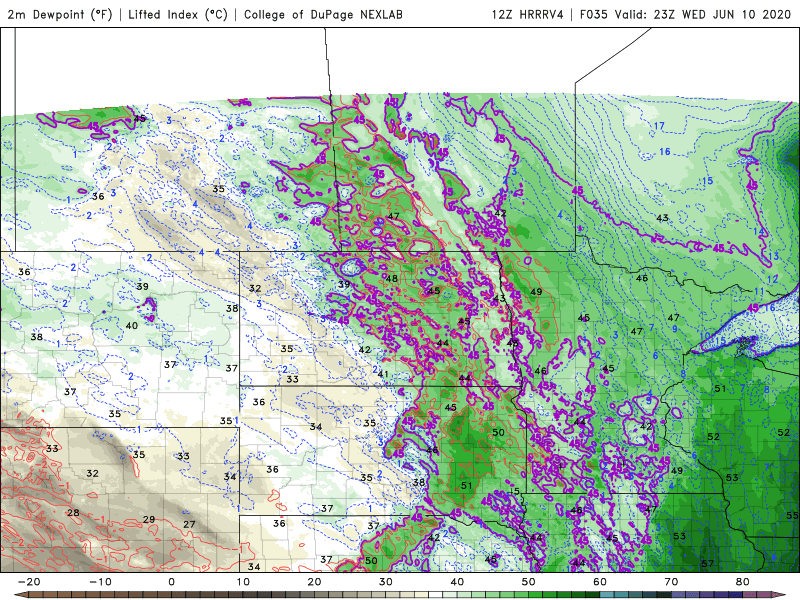Click the 20 label on the color scale
The height and width of the screenshot is (600, 800).
click(x=314, y=582)
